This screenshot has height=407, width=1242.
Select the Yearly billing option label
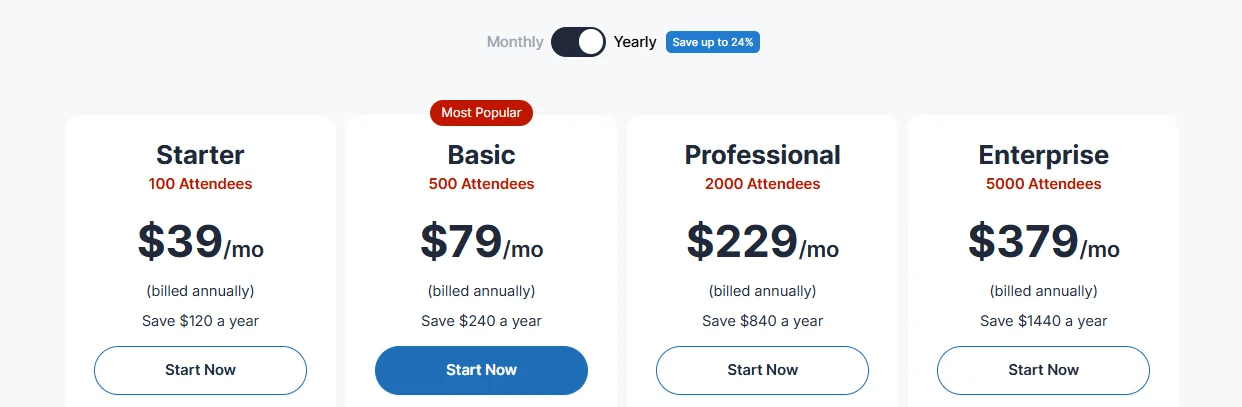(x=635, y=42)
